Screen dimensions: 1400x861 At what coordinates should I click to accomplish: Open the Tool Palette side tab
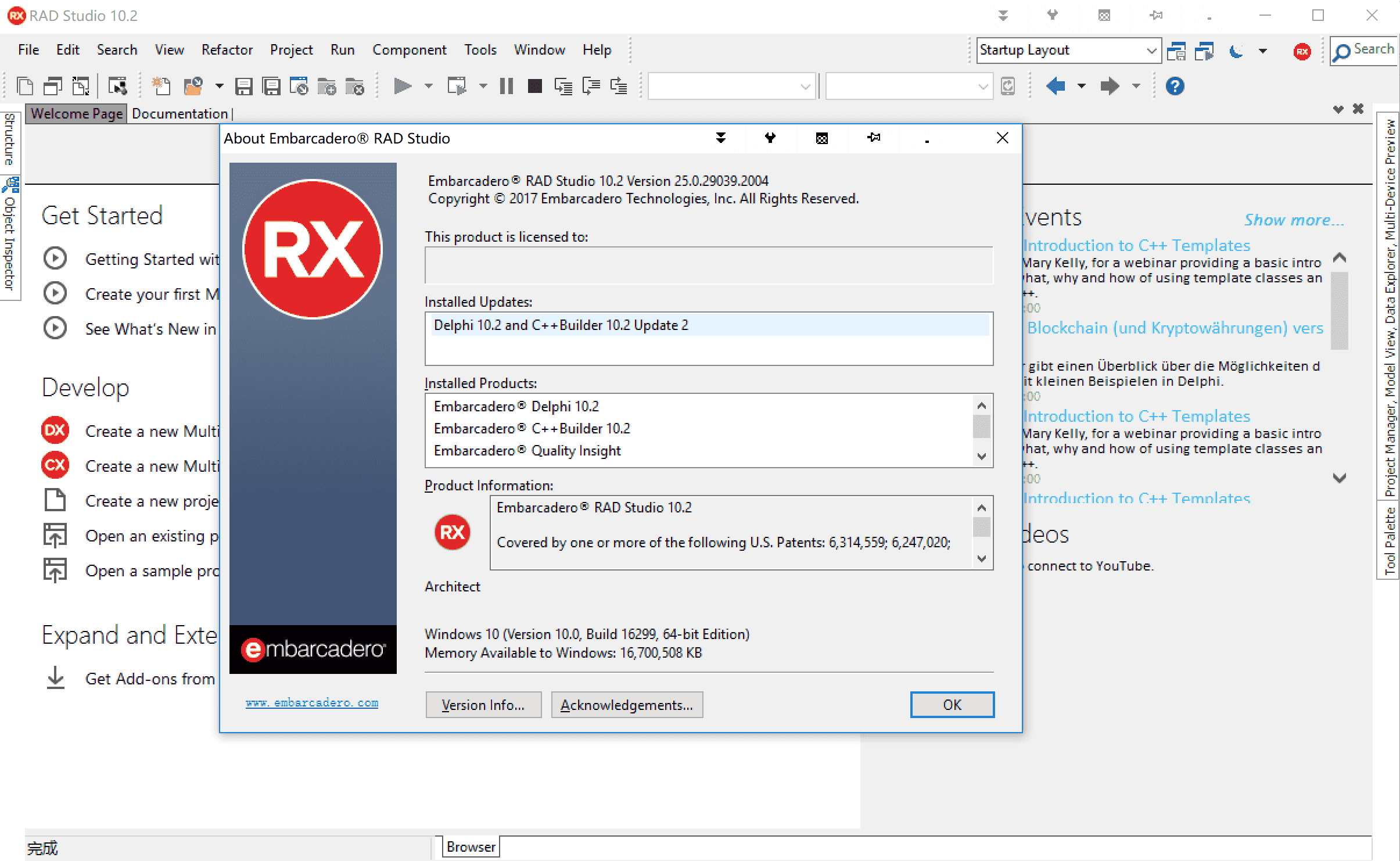point(1389,541)
